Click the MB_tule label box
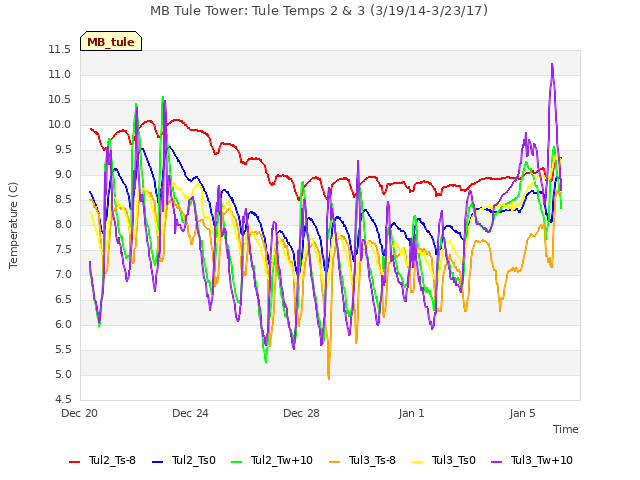Viewport: 640px width, 480px height. coord(111,41)
